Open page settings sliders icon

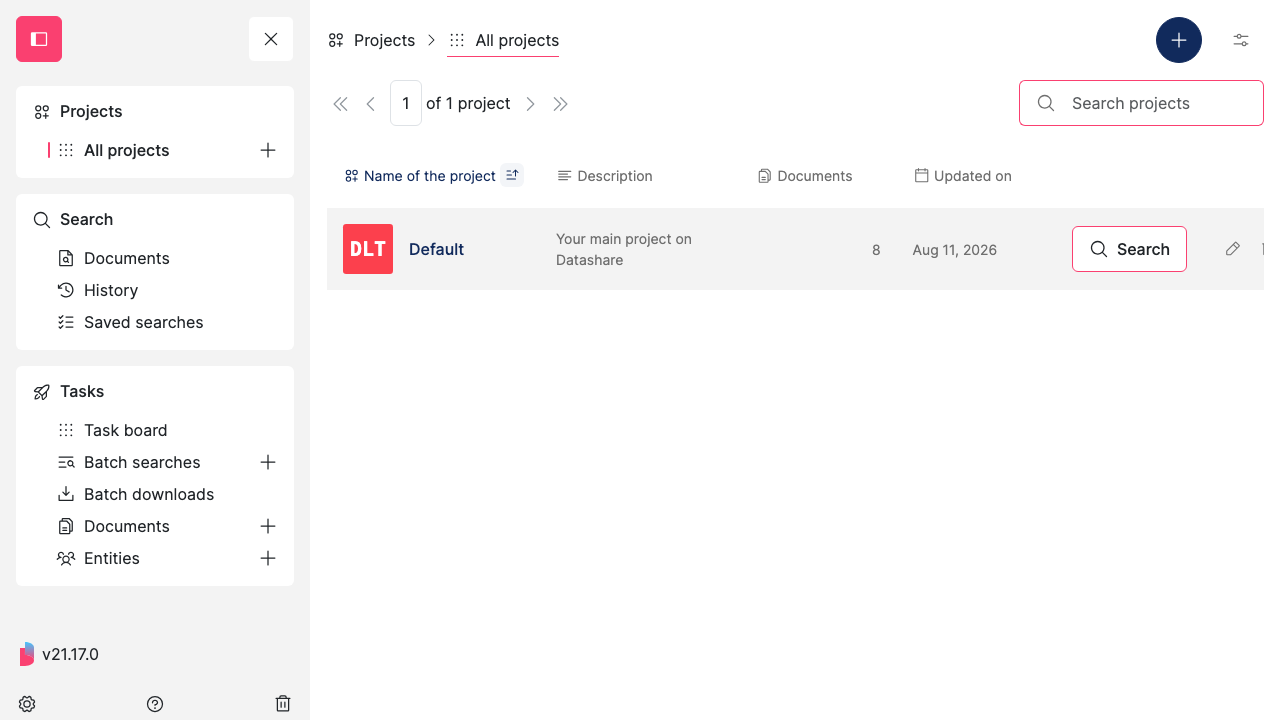(1241, 40)
